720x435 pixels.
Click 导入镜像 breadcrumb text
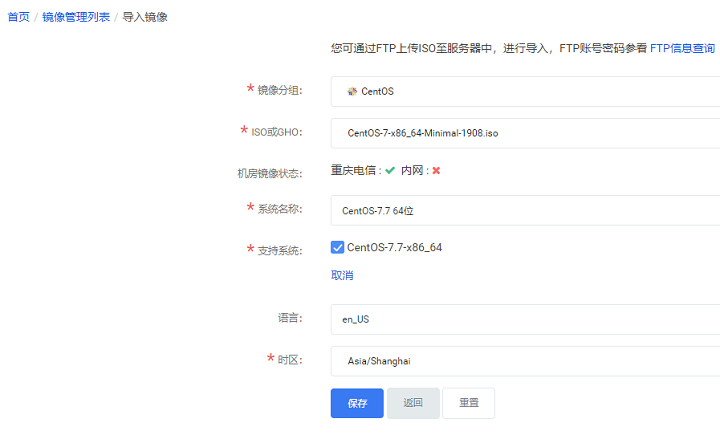point(145,17)
